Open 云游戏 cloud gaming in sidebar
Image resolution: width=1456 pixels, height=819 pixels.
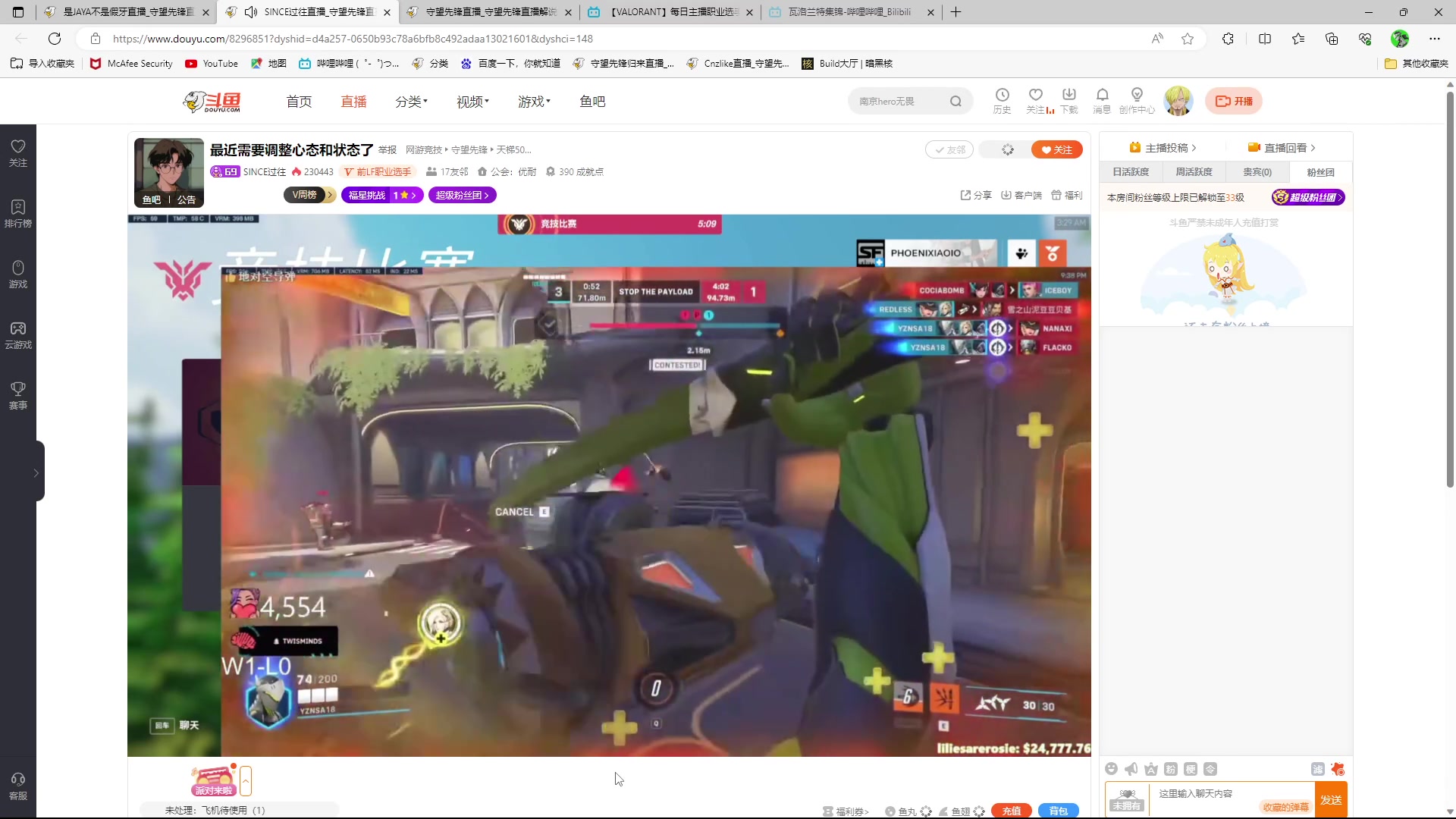18,334
